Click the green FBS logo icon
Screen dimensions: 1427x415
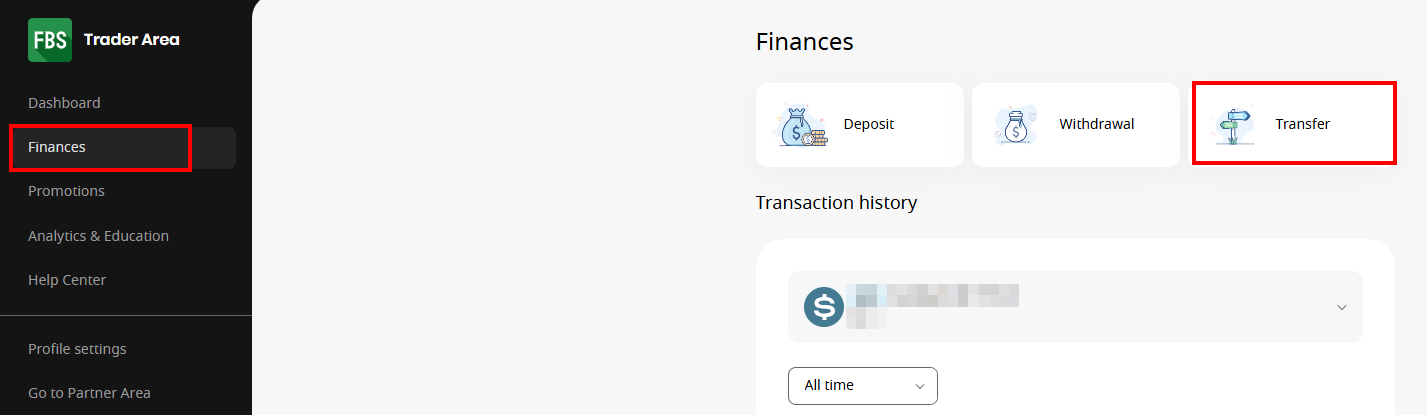50,40
